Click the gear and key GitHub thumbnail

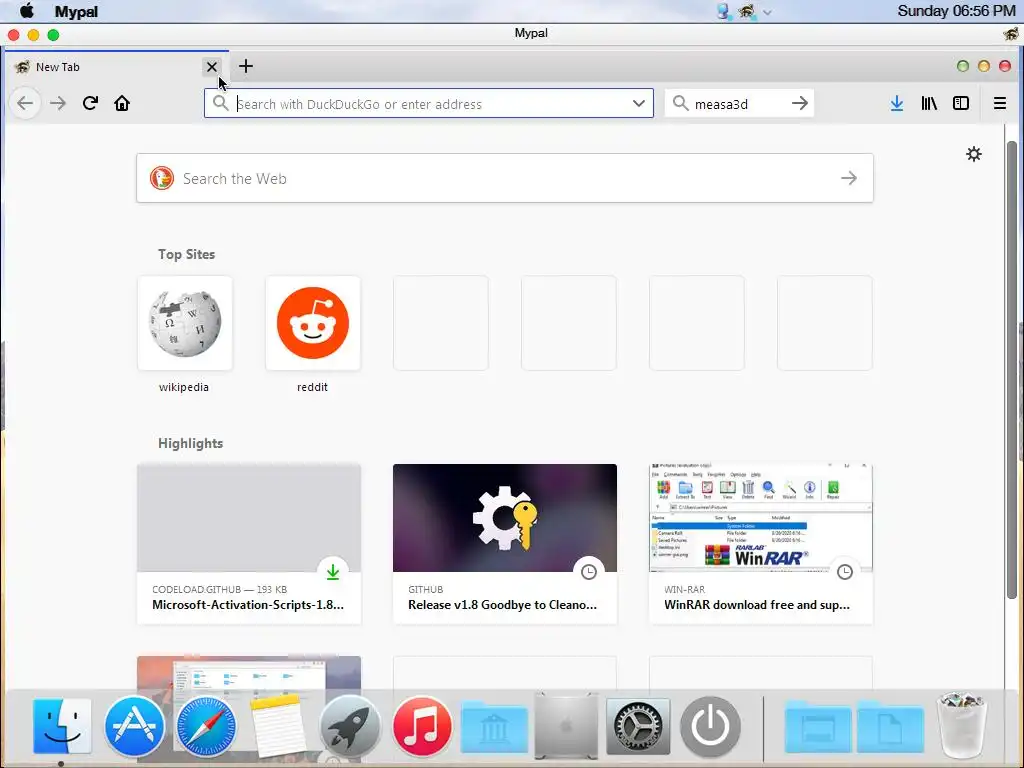[505, 518]
